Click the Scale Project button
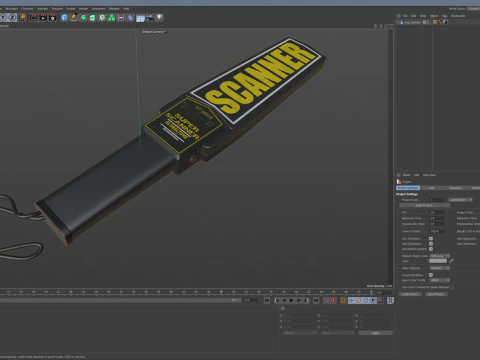The image size is (480, 360). pos(424,205)
